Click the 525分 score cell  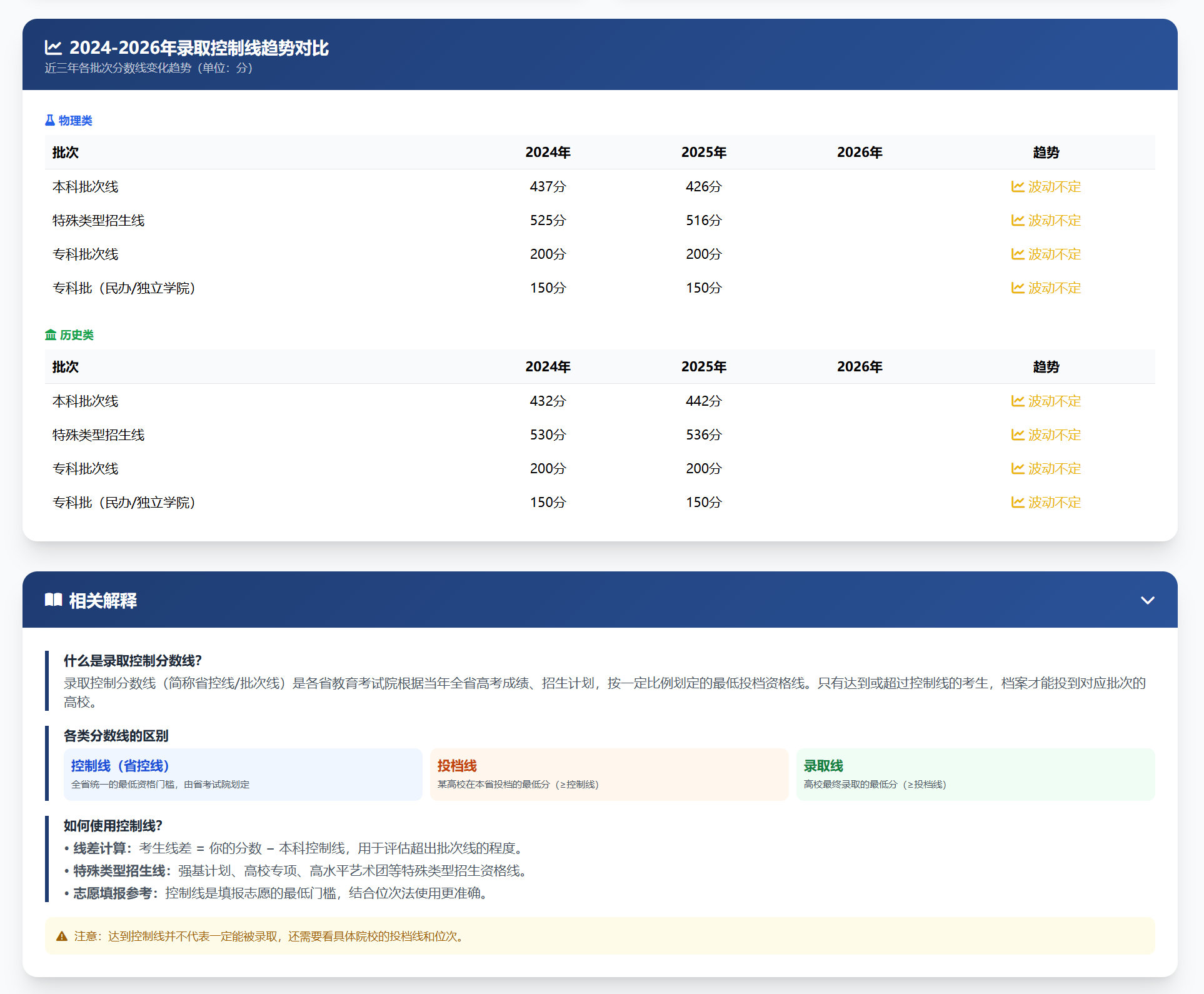[548, 220]
